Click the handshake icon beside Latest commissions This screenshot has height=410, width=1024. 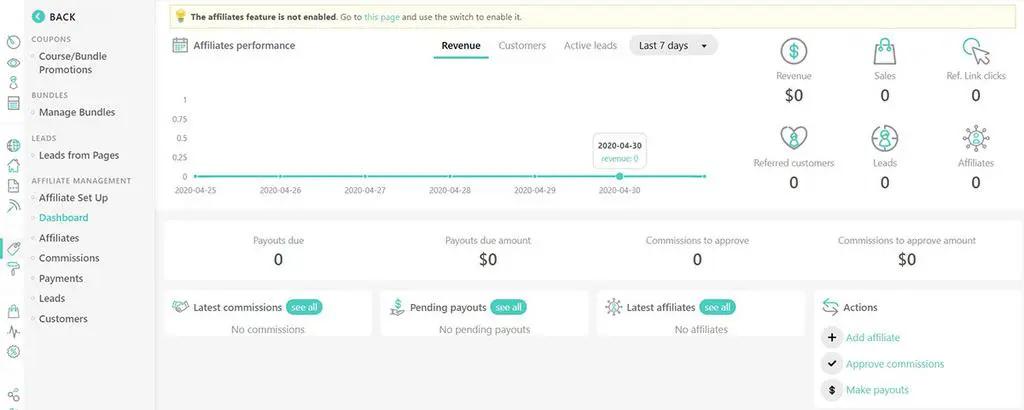click(180, 306)
